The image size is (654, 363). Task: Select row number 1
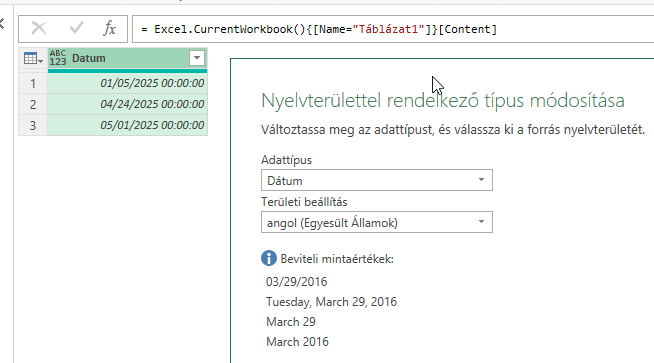pos(33,83)
